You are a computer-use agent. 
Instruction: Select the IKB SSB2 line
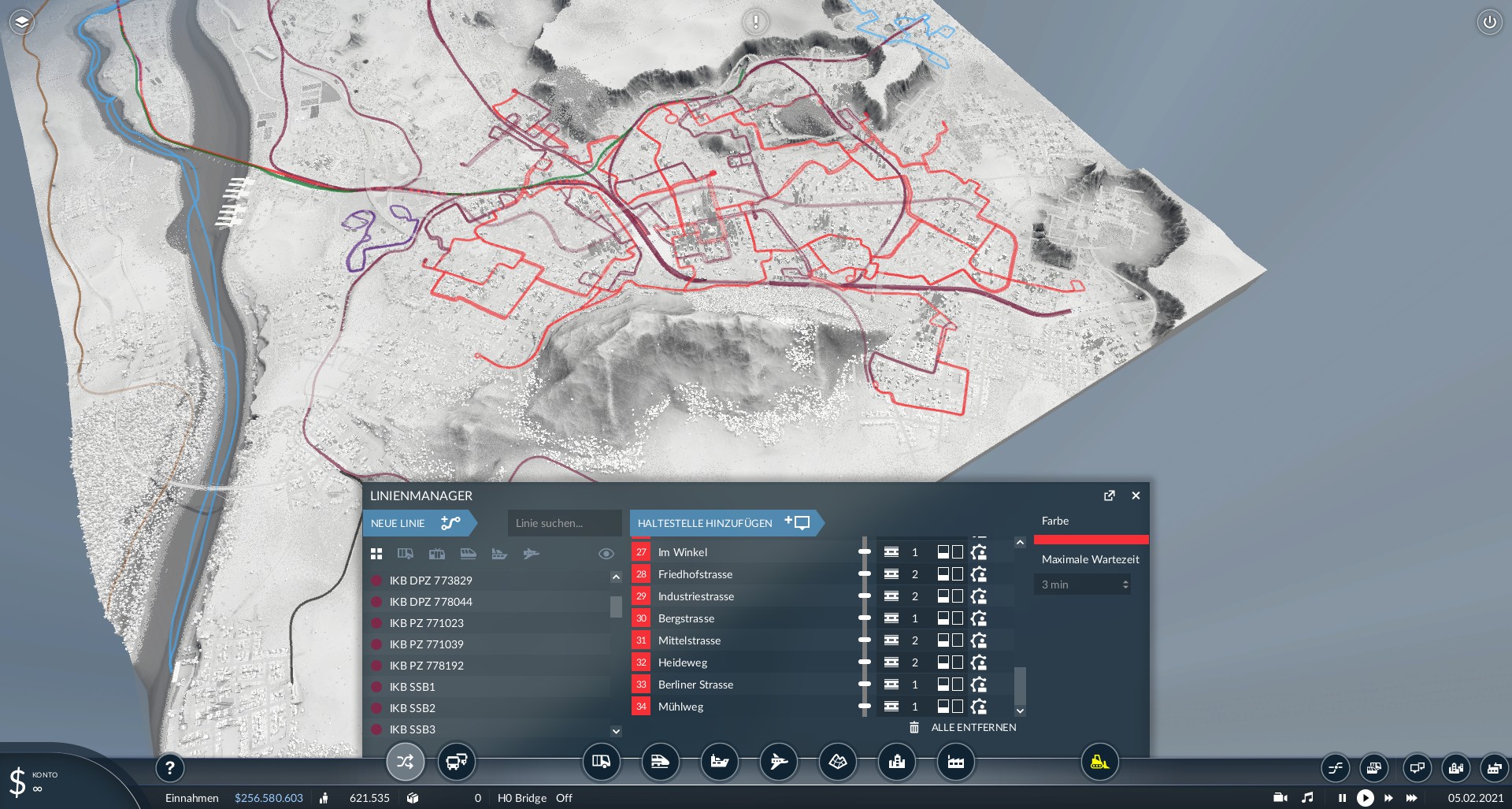(487, 708)
